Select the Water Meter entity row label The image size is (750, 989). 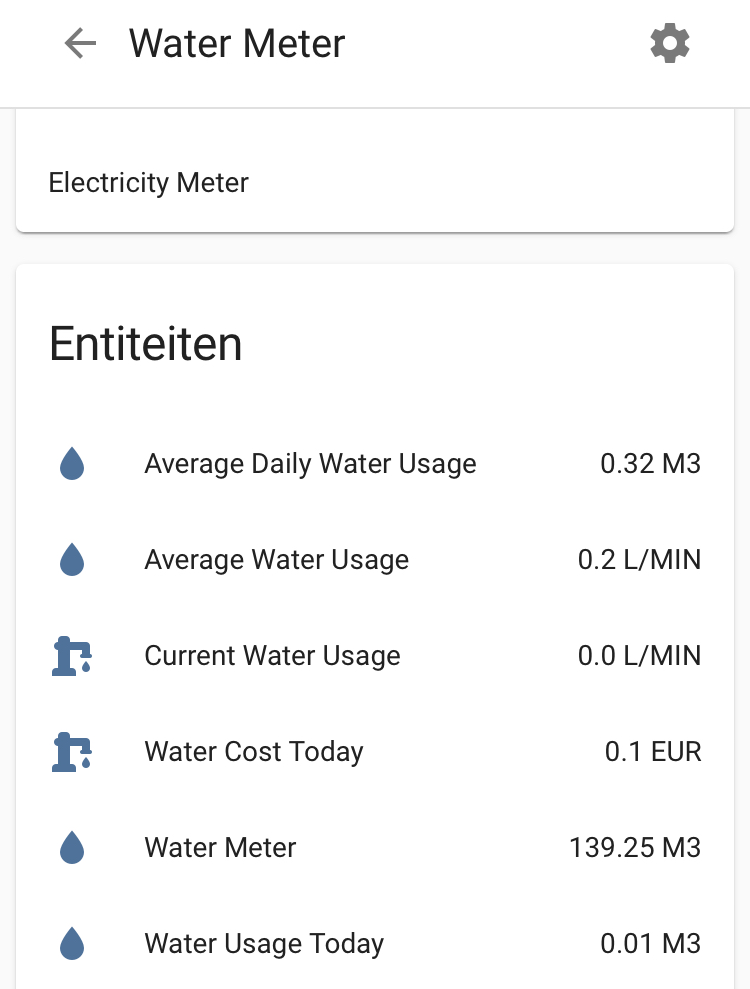(220, 848)
